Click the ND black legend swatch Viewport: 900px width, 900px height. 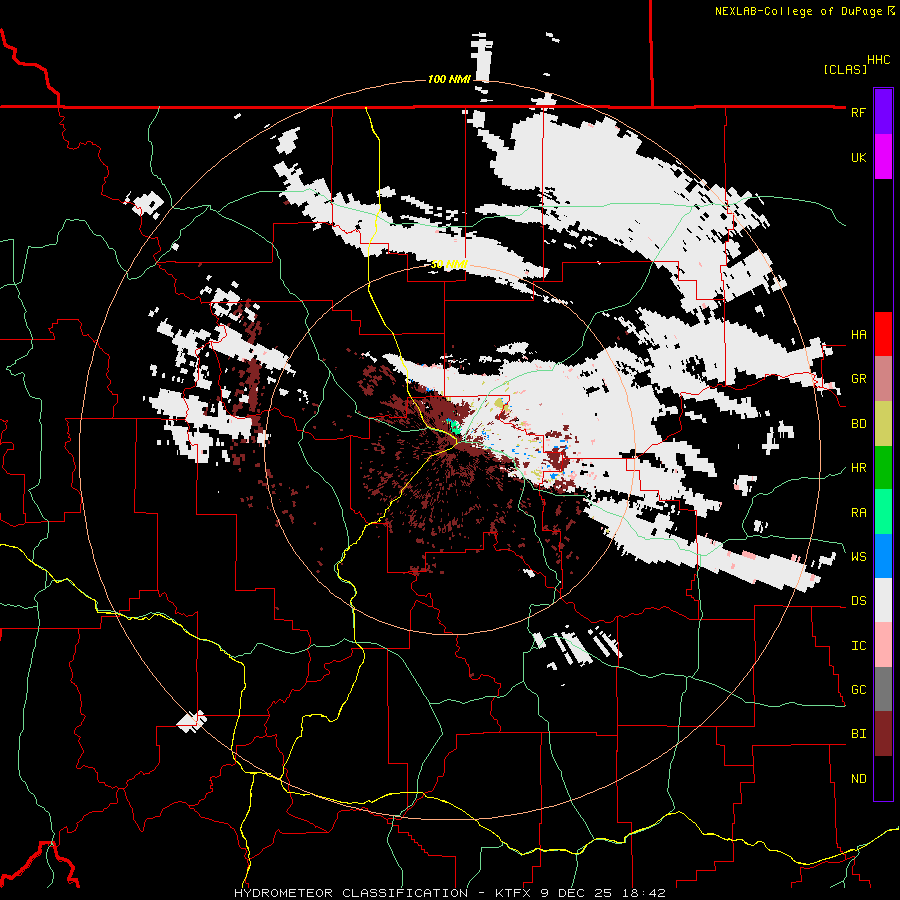click(883, 778)
